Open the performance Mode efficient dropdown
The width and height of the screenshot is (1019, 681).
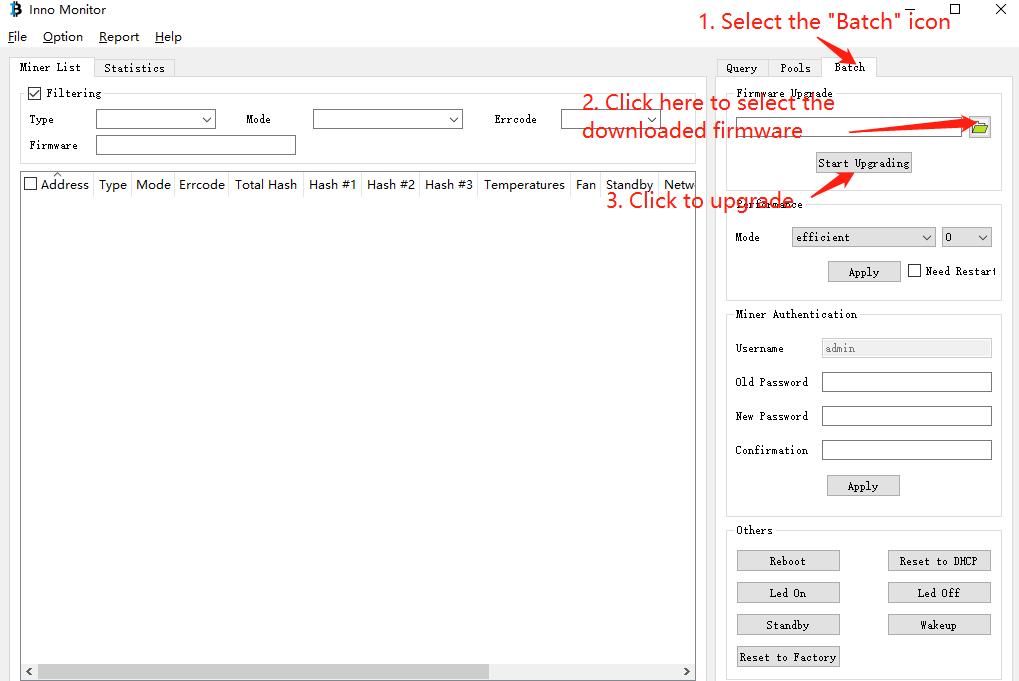[x=863, y=237]
